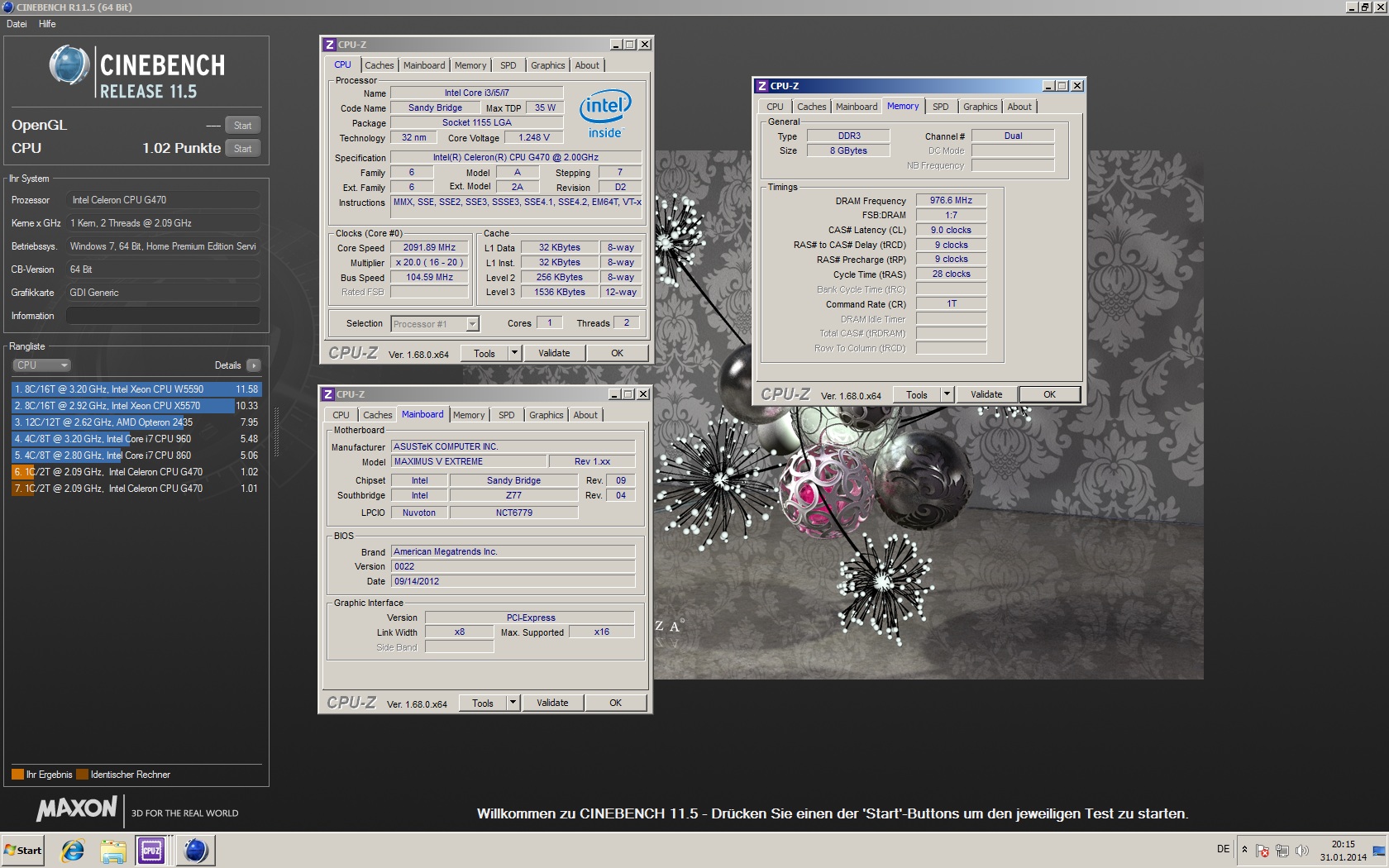Open the Hilfe menu
The image size is (1389, 868).
pyautogui.click(x=47, y=24)
